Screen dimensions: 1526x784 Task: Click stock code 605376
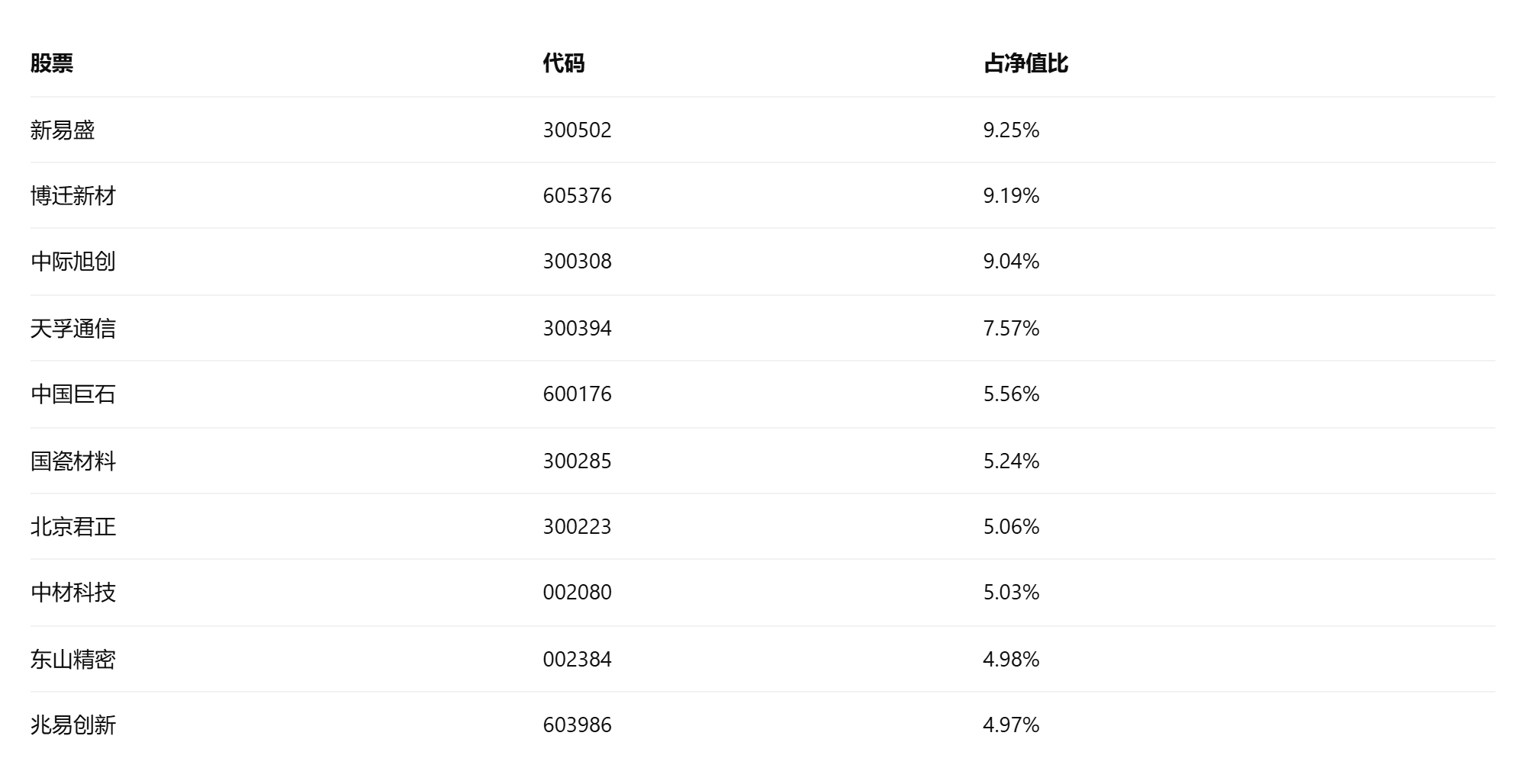pyautogui.click(x=578, y=196)
